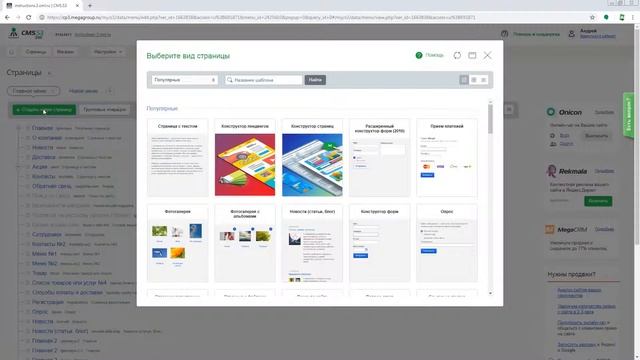Click the Выключить button under Onicon
Viewport: 640px width, 360px height.
point(596,136)
